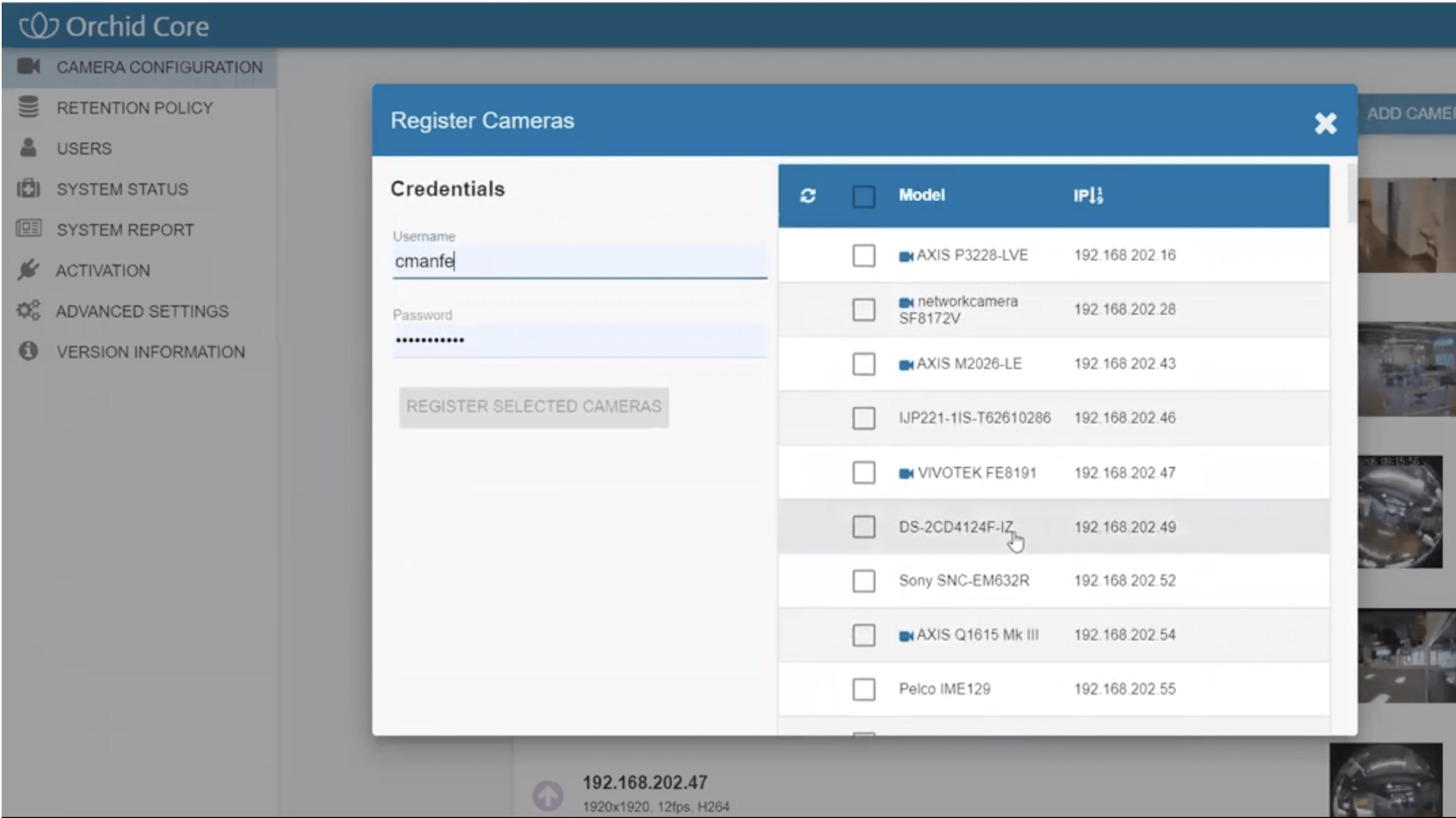Check the AXIS M2026-LE camera checkbox

pos(864,364)
